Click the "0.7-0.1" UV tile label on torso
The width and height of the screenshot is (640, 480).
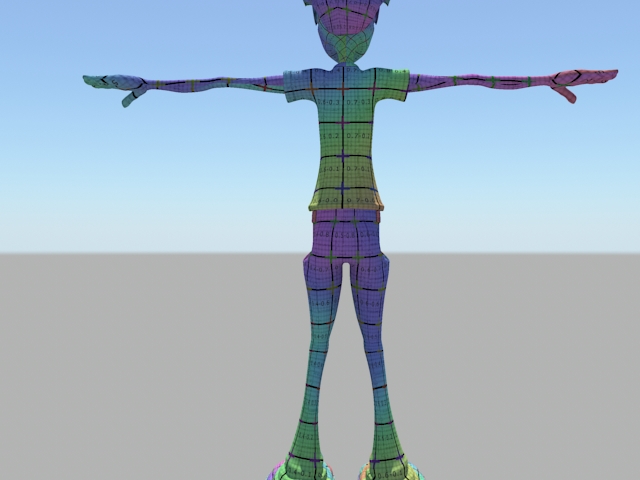(359, 168)
